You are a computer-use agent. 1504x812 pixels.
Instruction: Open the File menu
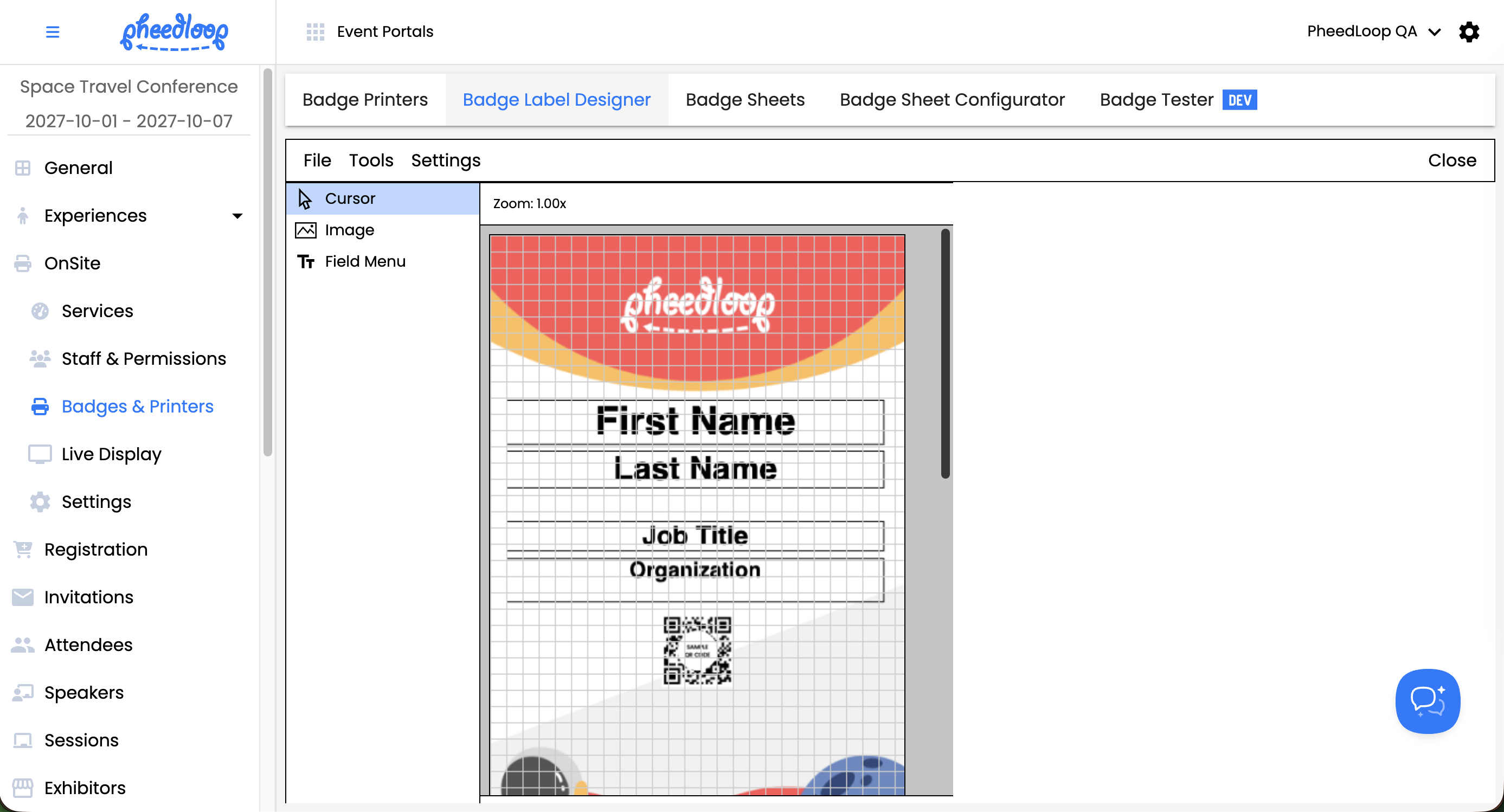[x=317, y=160]
